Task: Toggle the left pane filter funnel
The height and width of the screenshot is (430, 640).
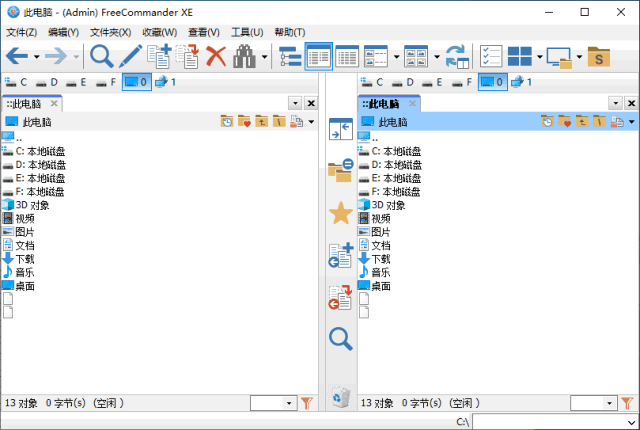Action: (x=307, y=403)
